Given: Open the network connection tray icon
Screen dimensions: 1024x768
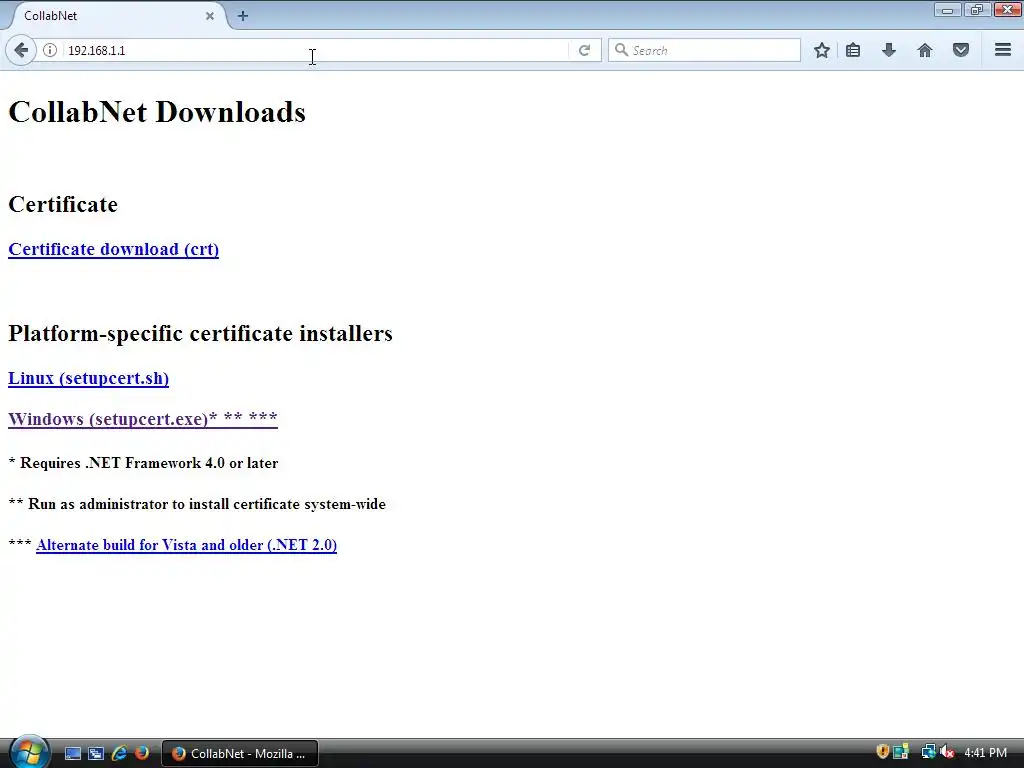Looking at the screenshot, I should coord(928,752).
